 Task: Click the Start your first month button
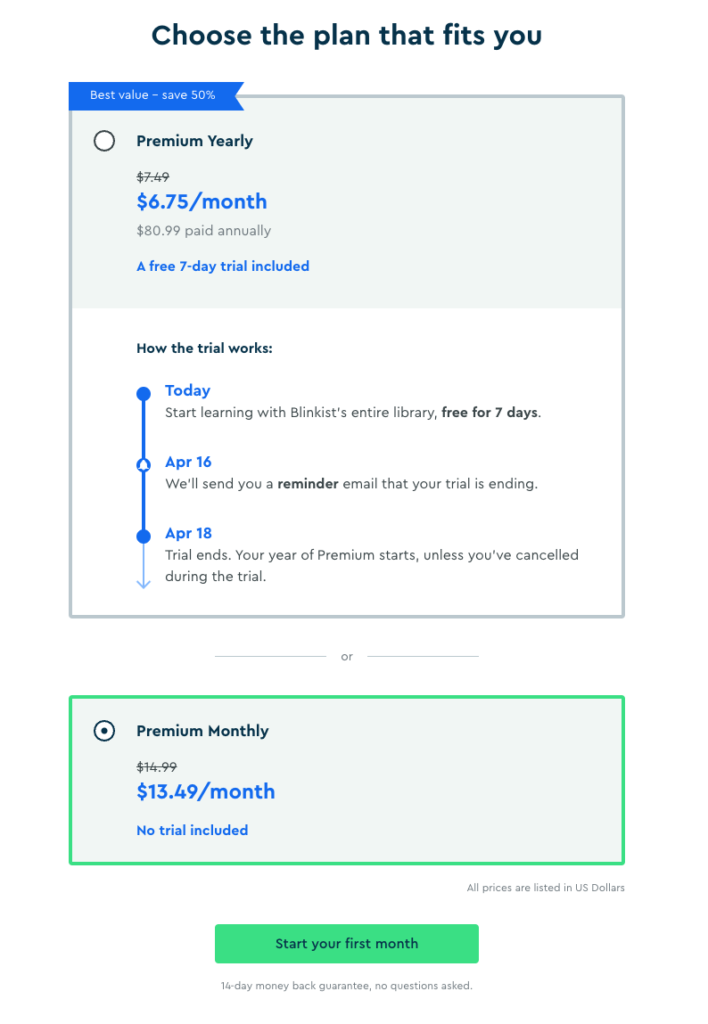tap(346, 943)
